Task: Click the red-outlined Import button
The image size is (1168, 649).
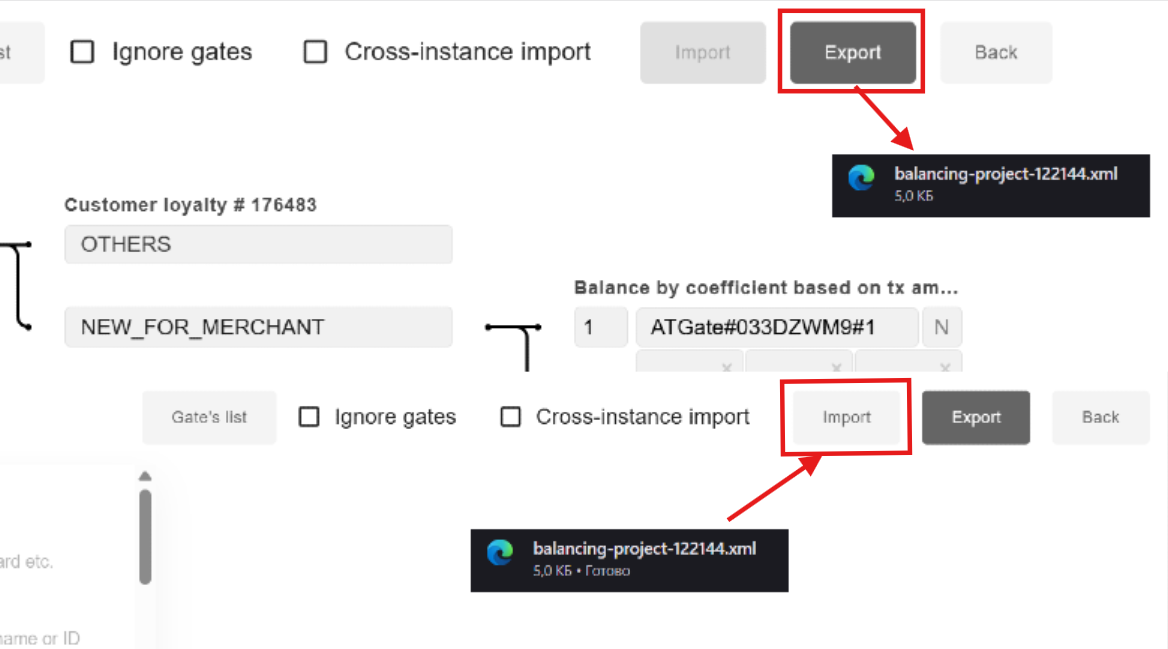Action: pos(846,417)
